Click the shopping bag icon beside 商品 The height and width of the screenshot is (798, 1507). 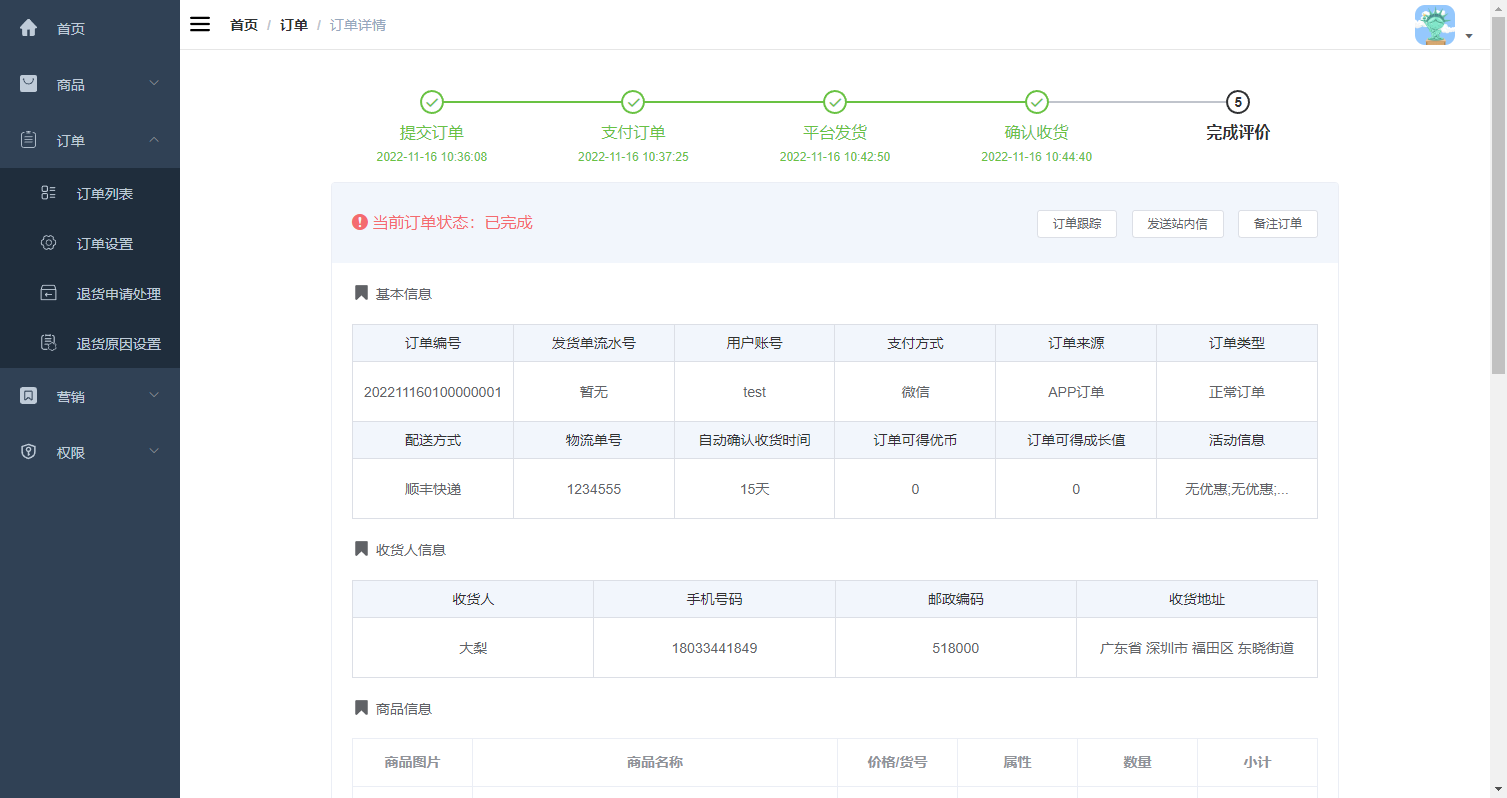point(29,84)
